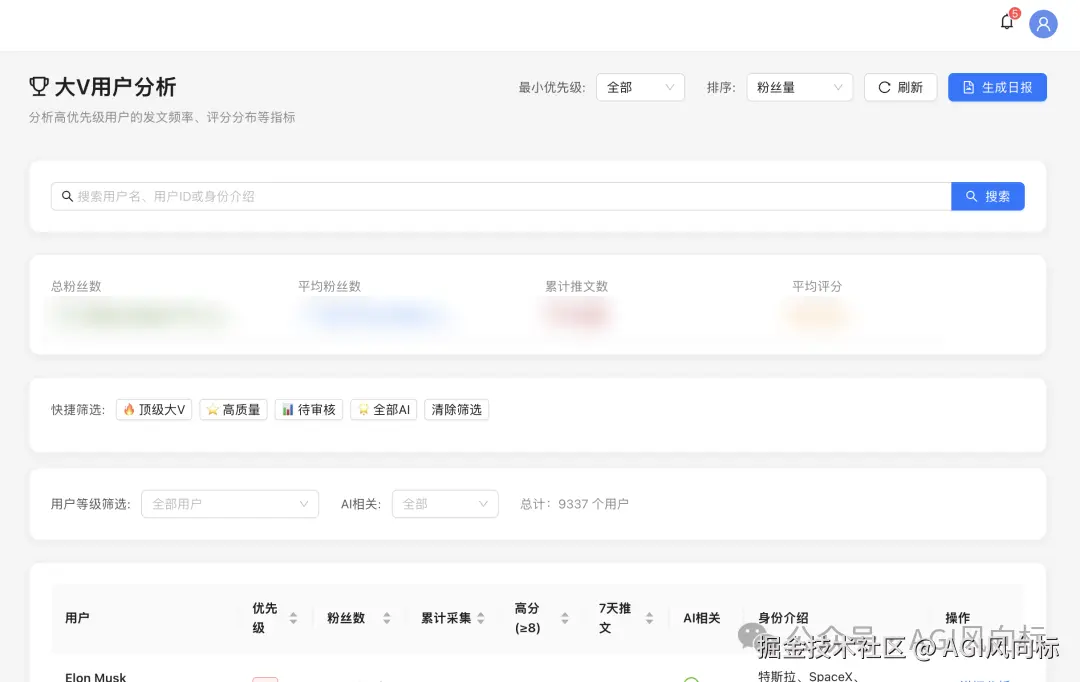Apply the 顶级大V quick filter
This screenshot has height=682, width=1080.
(x=154, y=410)
